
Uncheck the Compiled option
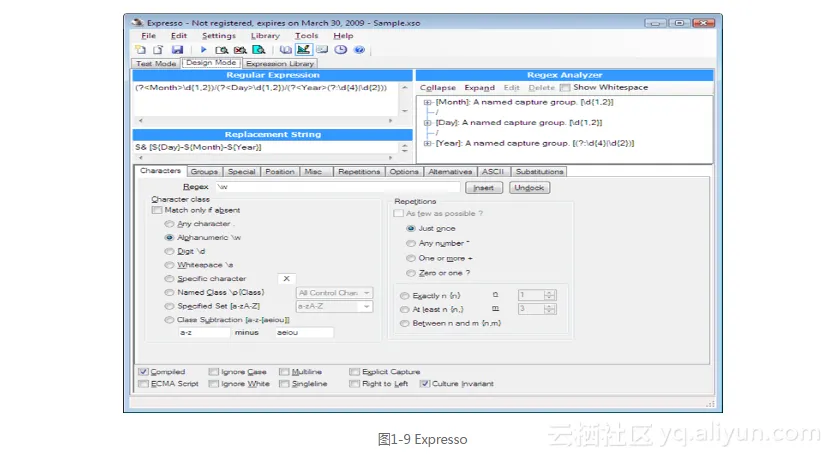(143, 372)
